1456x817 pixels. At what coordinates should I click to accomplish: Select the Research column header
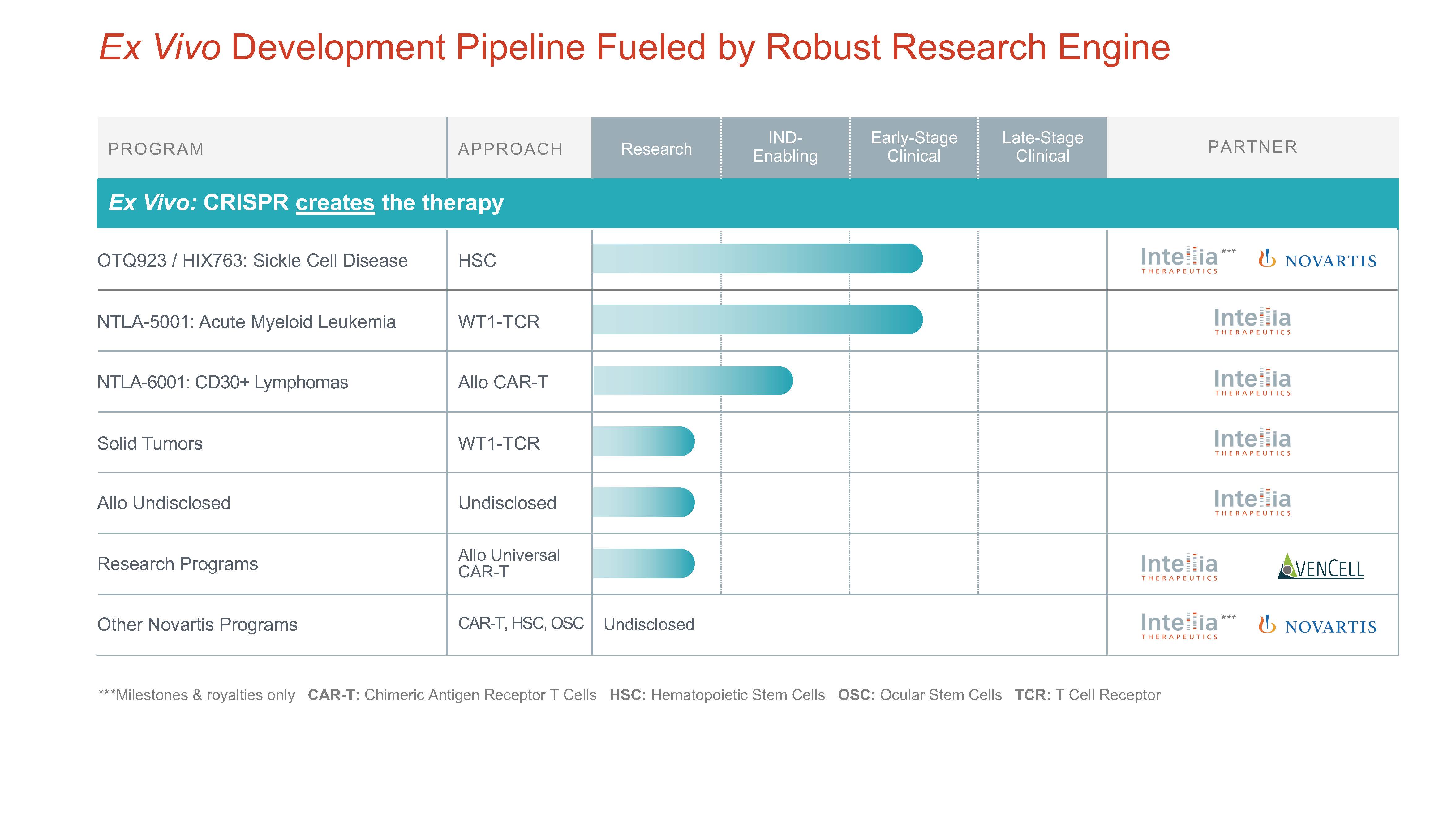click(656, 148)
